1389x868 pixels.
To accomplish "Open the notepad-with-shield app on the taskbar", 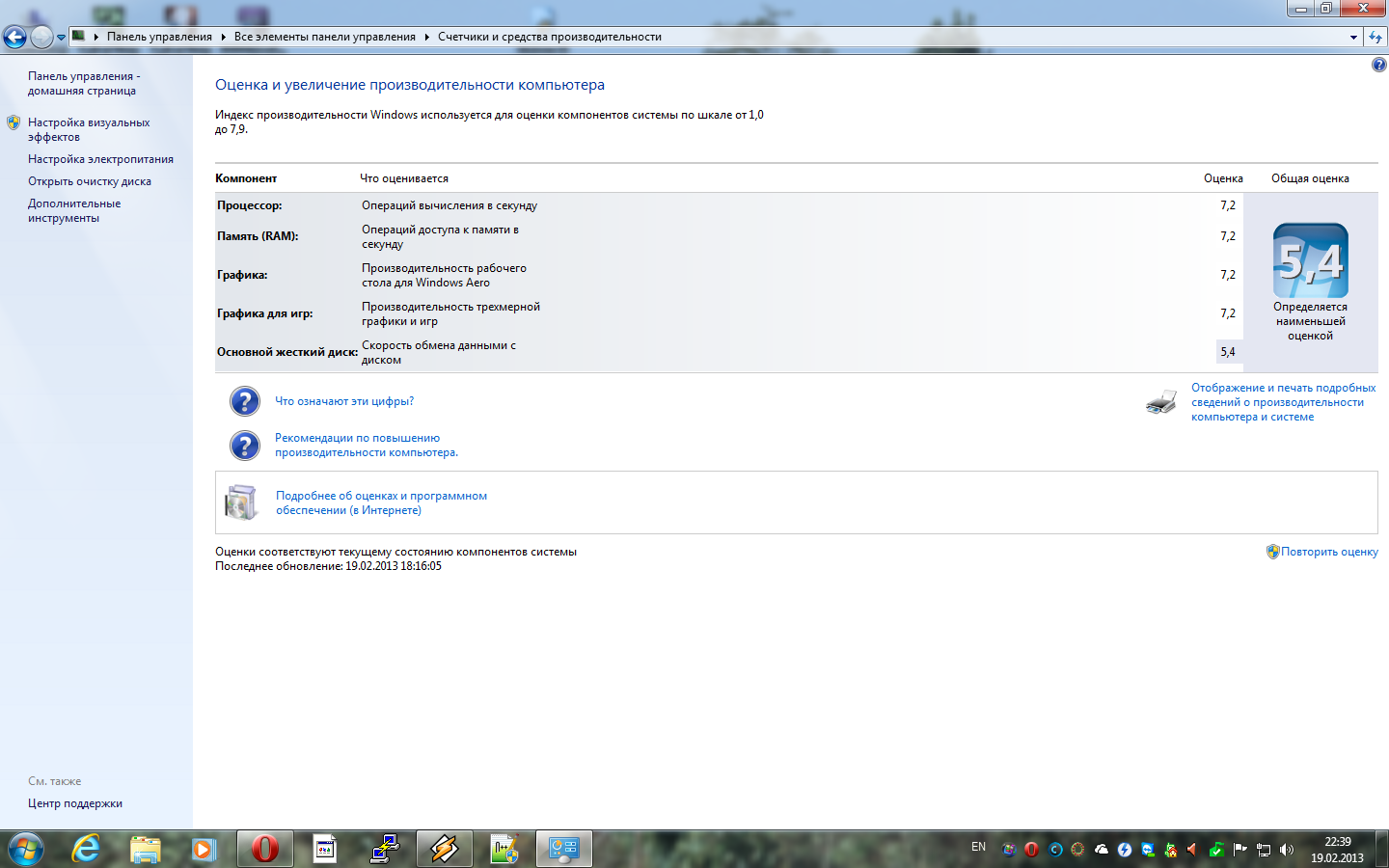I will pyautogui.click(x=504, y=849).
